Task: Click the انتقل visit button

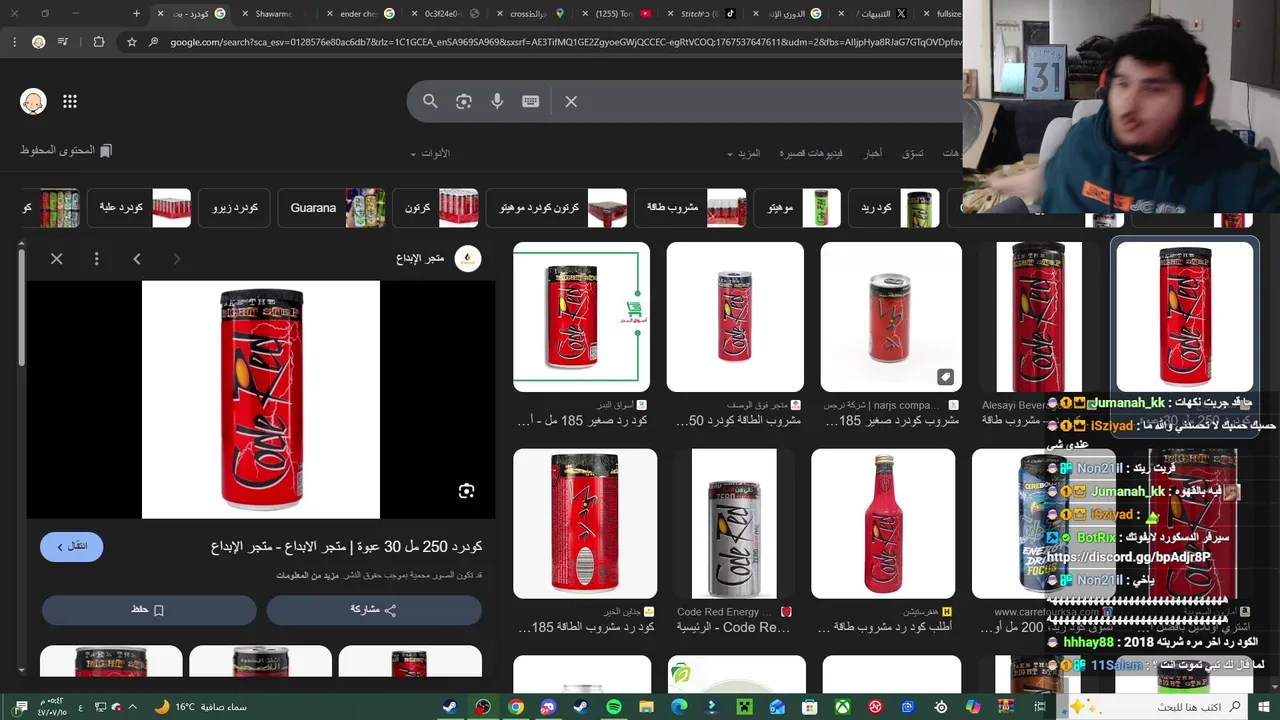Action: coord(71,546)
